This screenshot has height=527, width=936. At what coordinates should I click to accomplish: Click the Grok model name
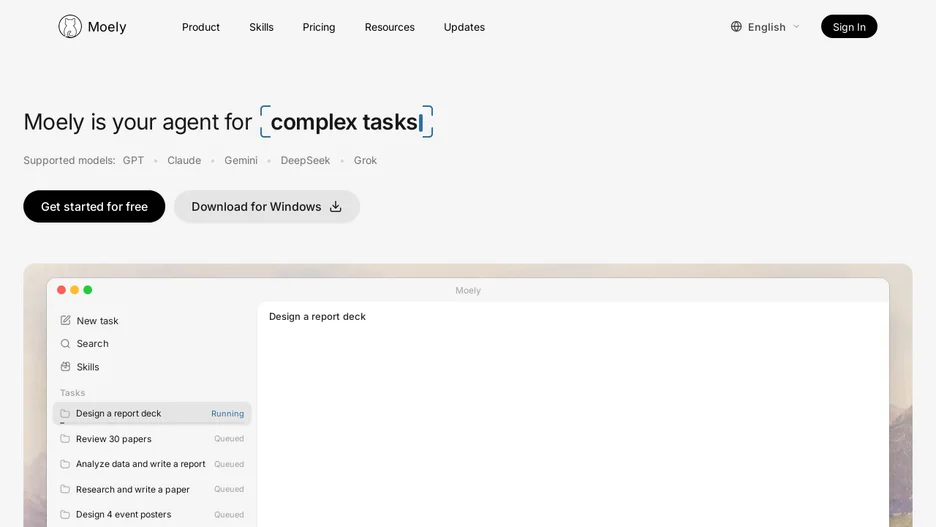click(365, 161)
